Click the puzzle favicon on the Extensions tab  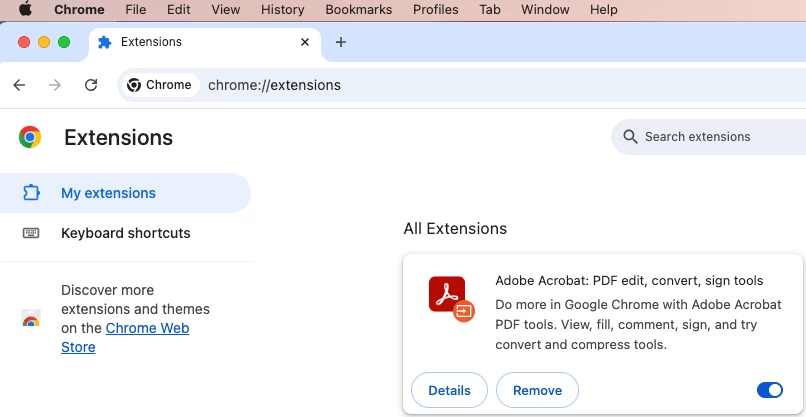[x=105, y=42]
